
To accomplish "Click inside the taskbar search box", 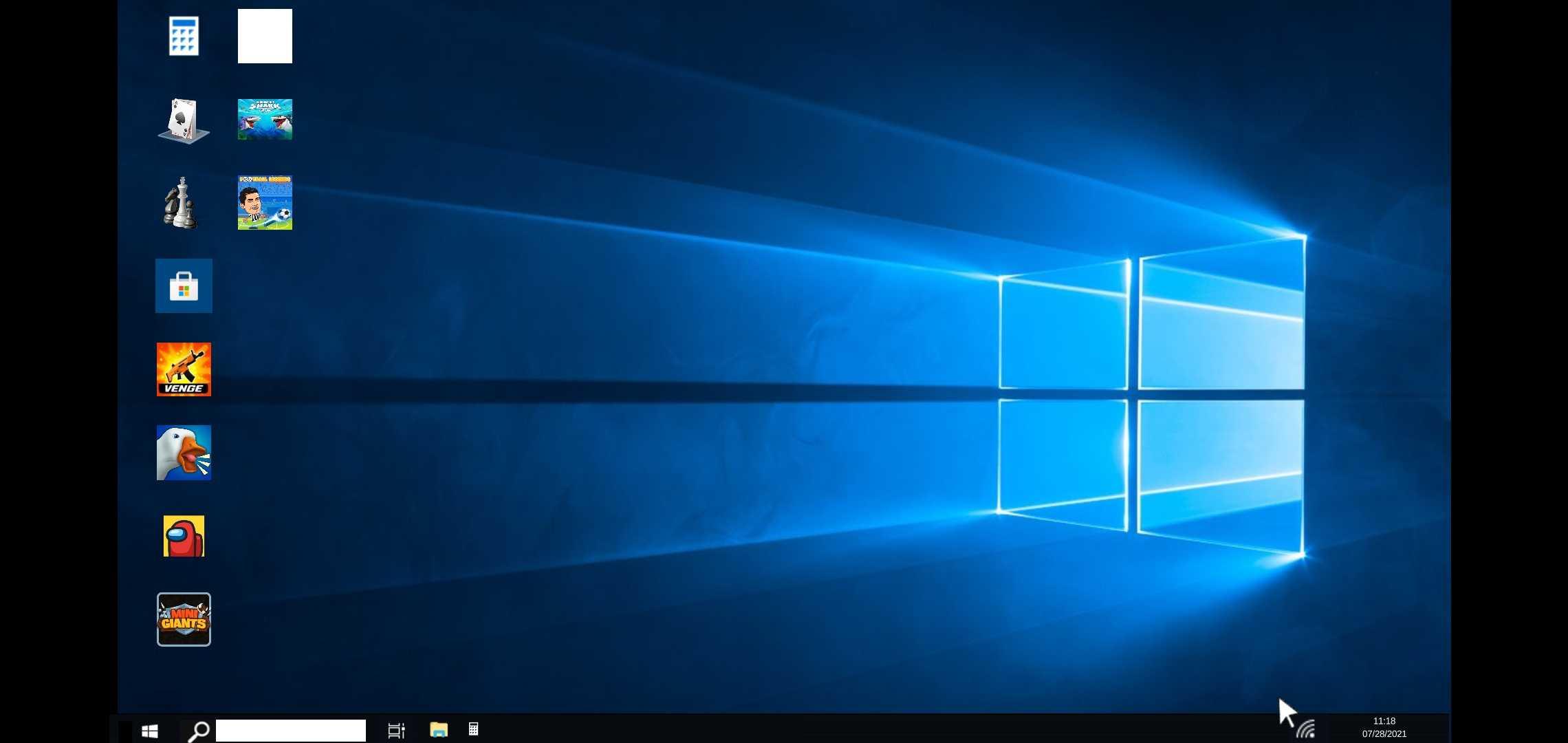I will pyautogui.click(x=289, y=730).
